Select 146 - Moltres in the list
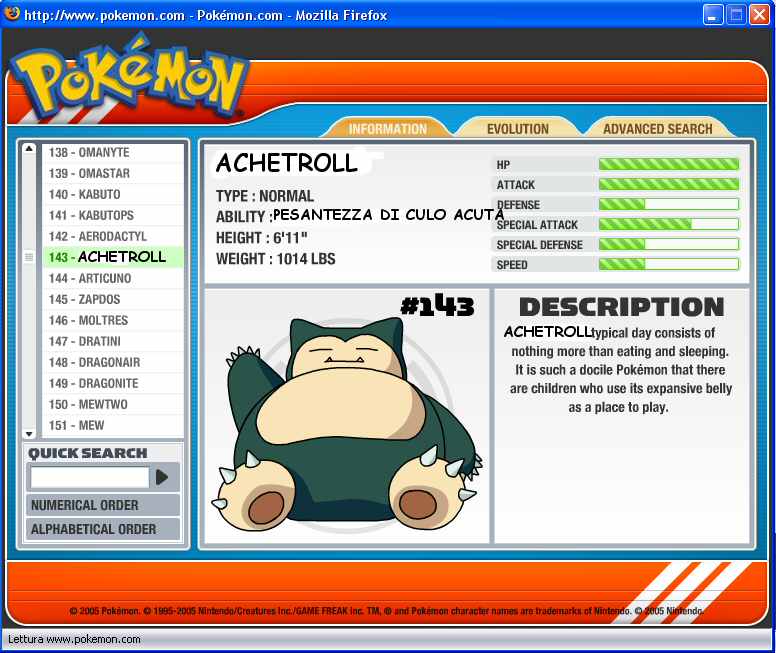This screenshot has width=776, height=653. tap(113, 320)
